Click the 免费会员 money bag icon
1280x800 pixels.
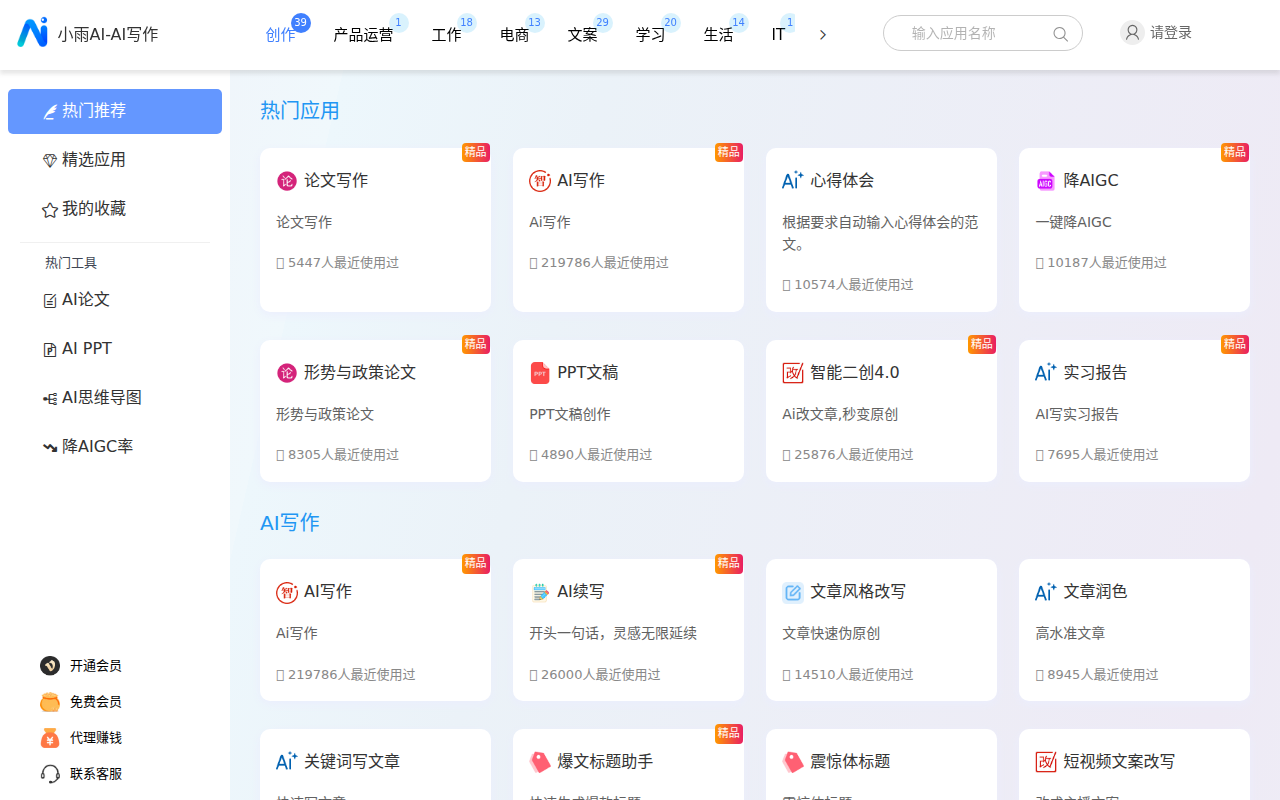(x=50, y=702)
